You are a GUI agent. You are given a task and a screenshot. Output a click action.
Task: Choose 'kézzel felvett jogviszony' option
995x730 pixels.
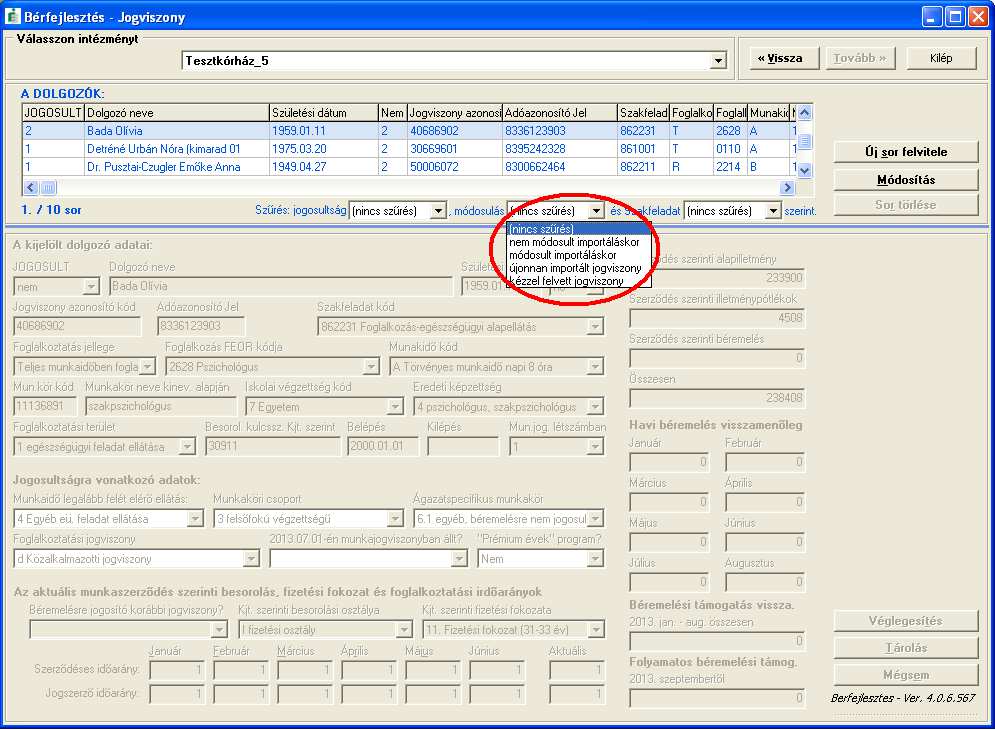coord(579,281)
